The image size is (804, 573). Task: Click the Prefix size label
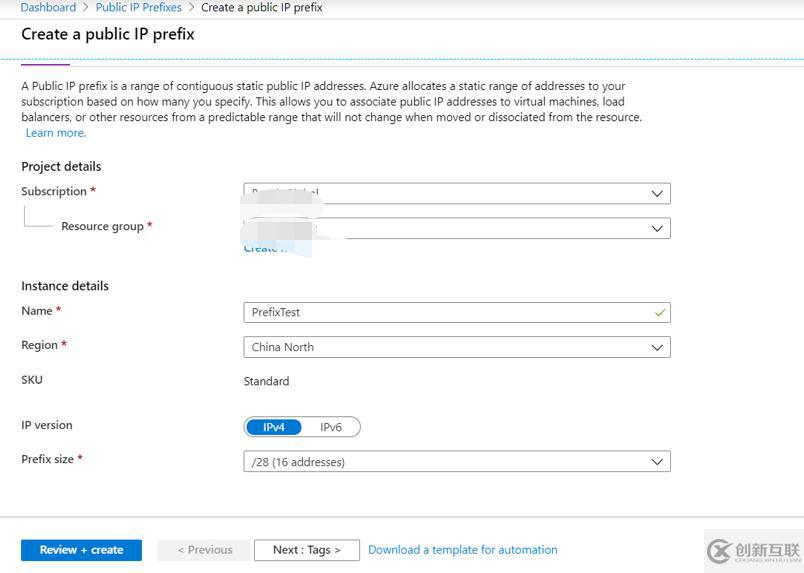tap(47, 459)
